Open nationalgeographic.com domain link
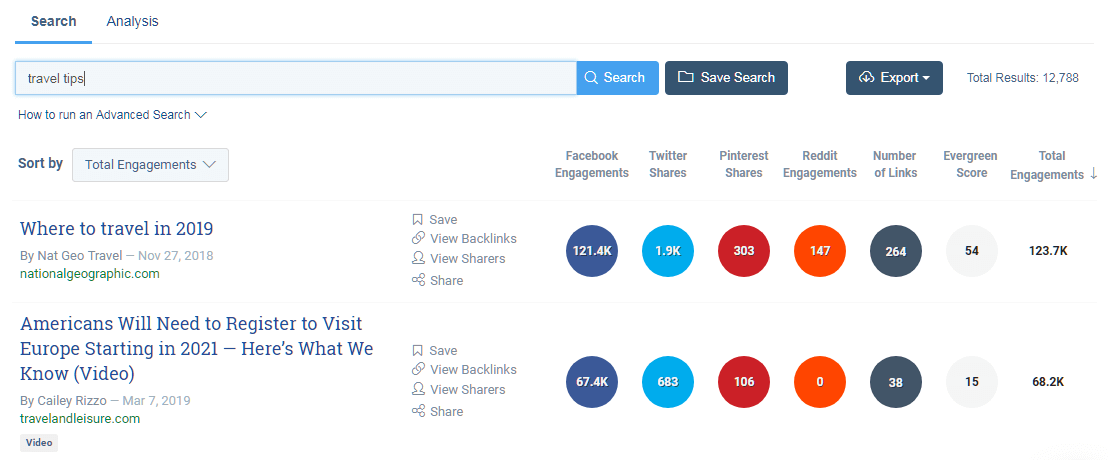Viewport: 1108px width, 460px height. click(90, 273)
